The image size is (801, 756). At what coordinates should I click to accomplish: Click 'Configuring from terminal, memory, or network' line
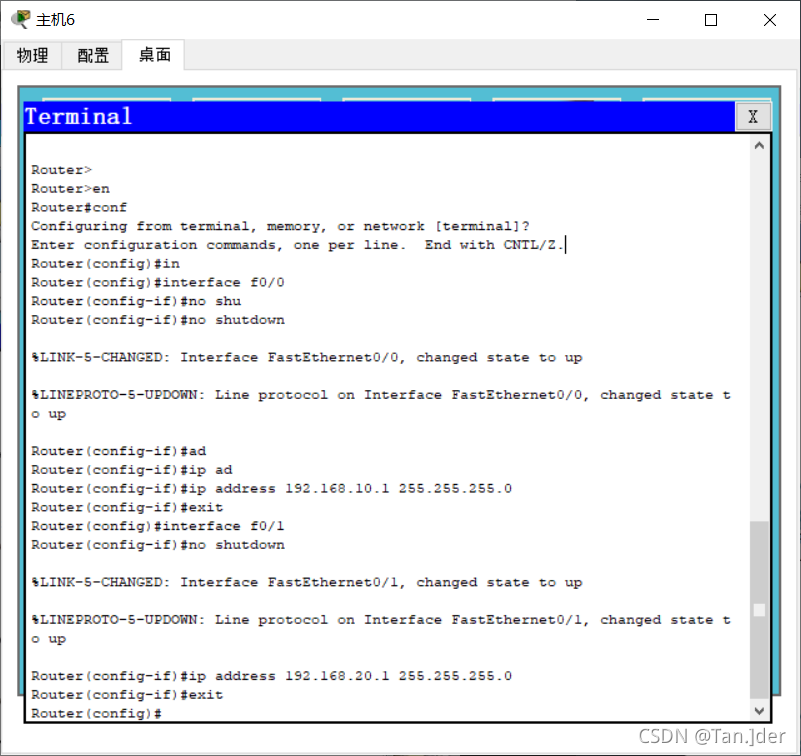pos(280,226)
